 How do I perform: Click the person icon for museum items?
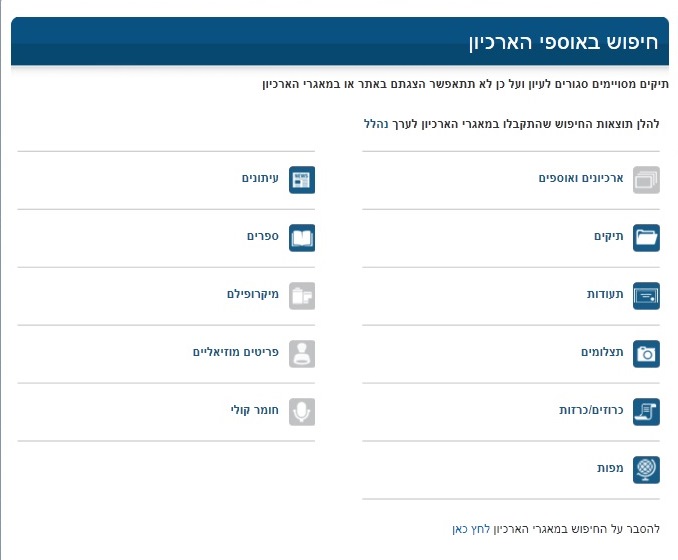click(302, 354)
